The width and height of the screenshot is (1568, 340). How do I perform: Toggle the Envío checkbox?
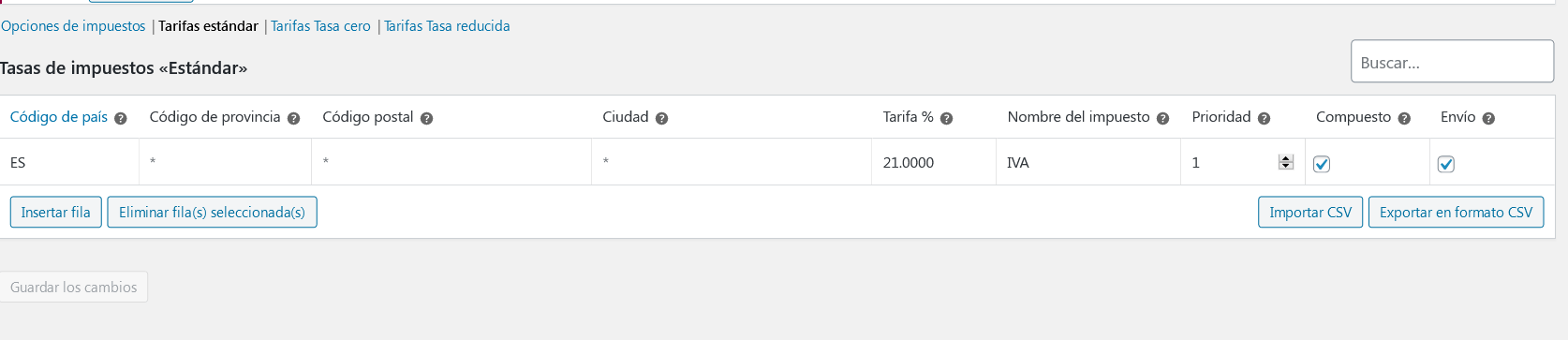tap(1446, 164)
